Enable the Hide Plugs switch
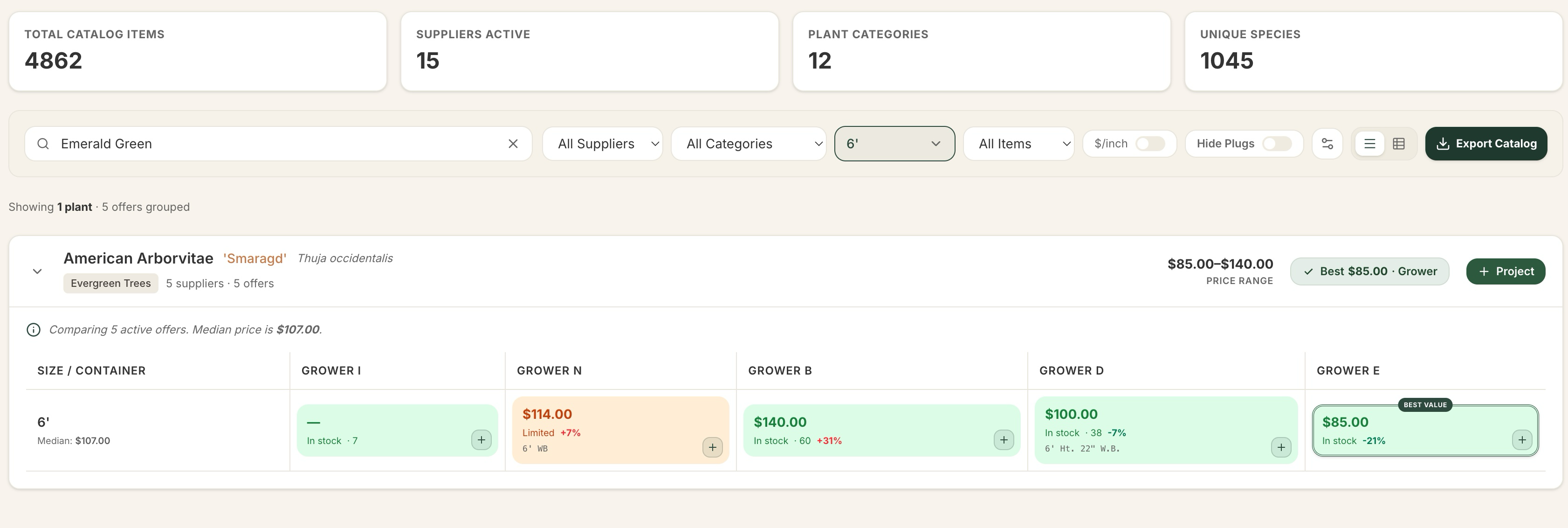The width and height of the screenshot is (1568, 528). [x=1277, y=144]
